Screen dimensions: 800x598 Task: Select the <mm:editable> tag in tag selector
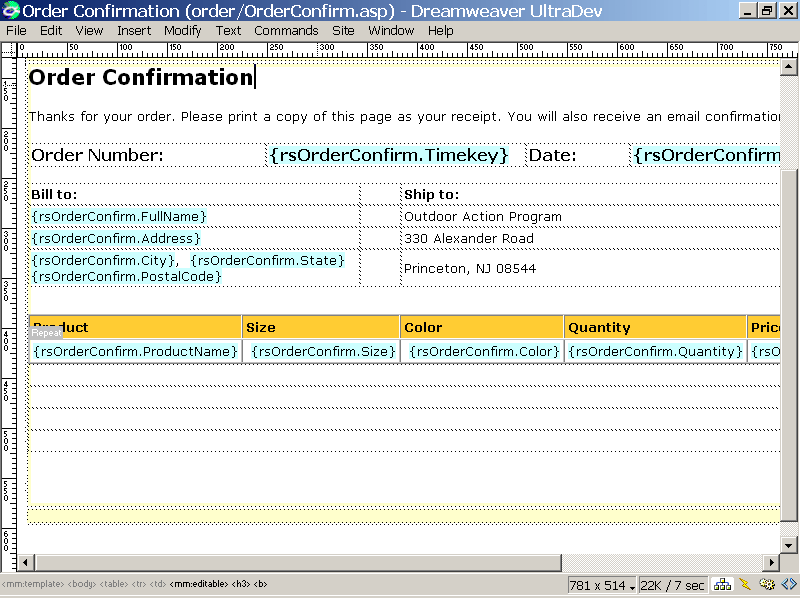pyautogui.click(x=198, y=584)
